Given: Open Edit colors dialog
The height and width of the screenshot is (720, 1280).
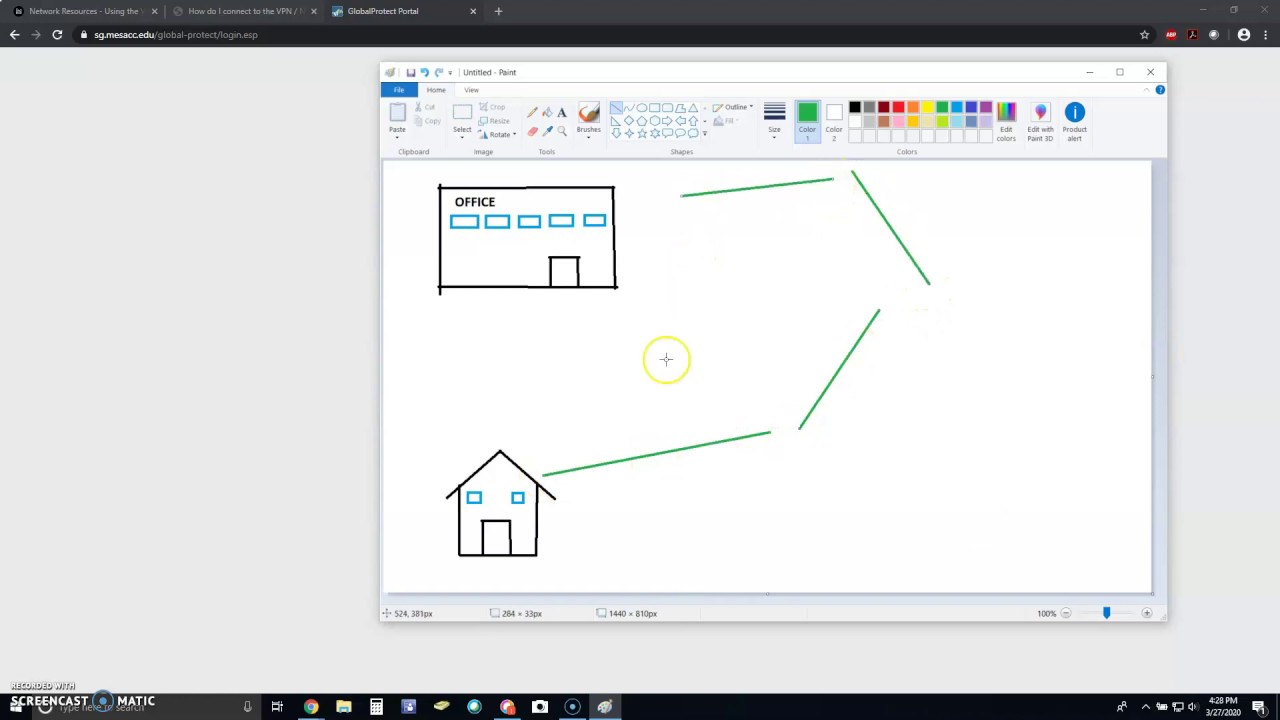Looking at the screenshot, I should pyautogui.click(x=1006, y=121).
